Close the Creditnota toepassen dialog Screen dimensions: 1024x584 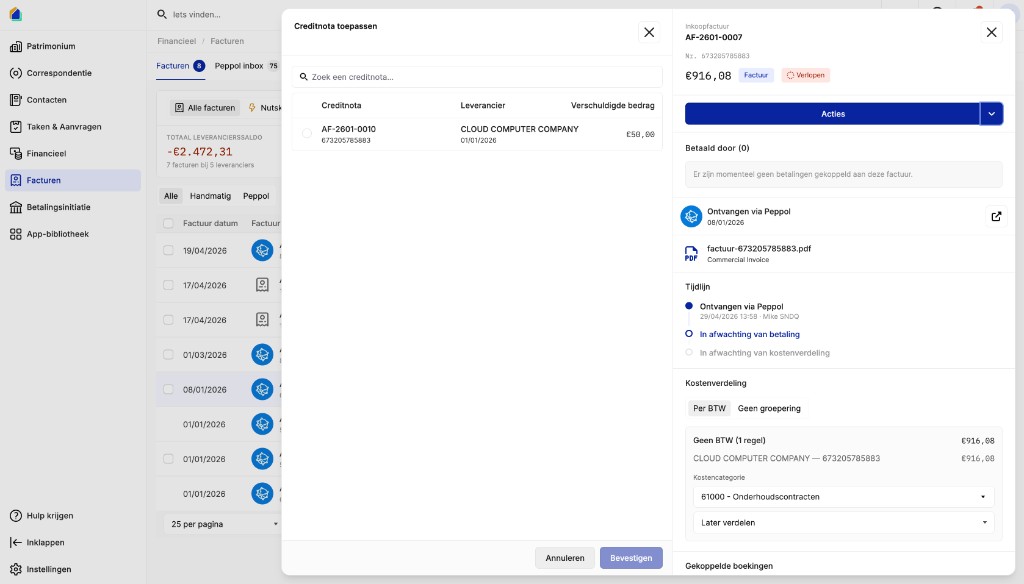pyautogui.click(x=649, y=32)
